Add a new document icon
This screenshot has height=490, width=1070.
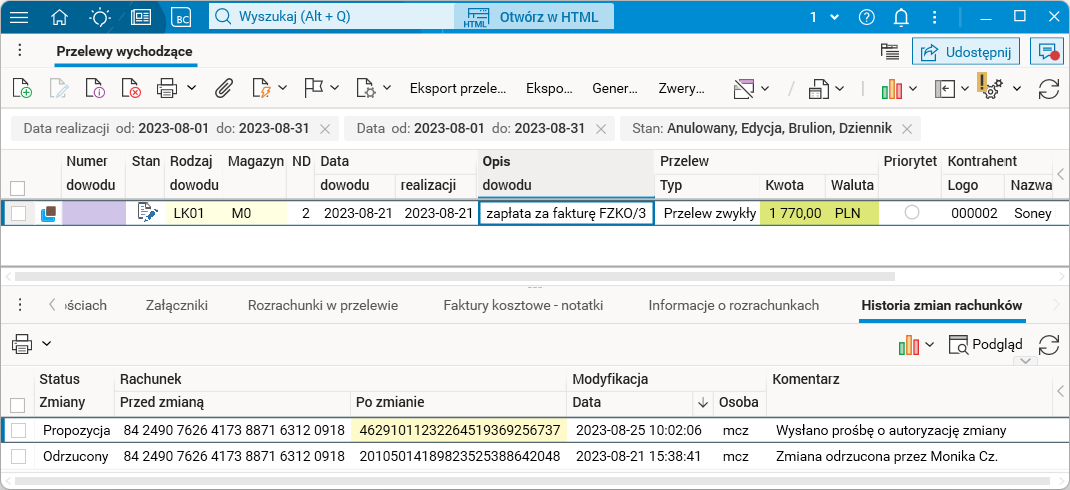click(x=22, y=88)
